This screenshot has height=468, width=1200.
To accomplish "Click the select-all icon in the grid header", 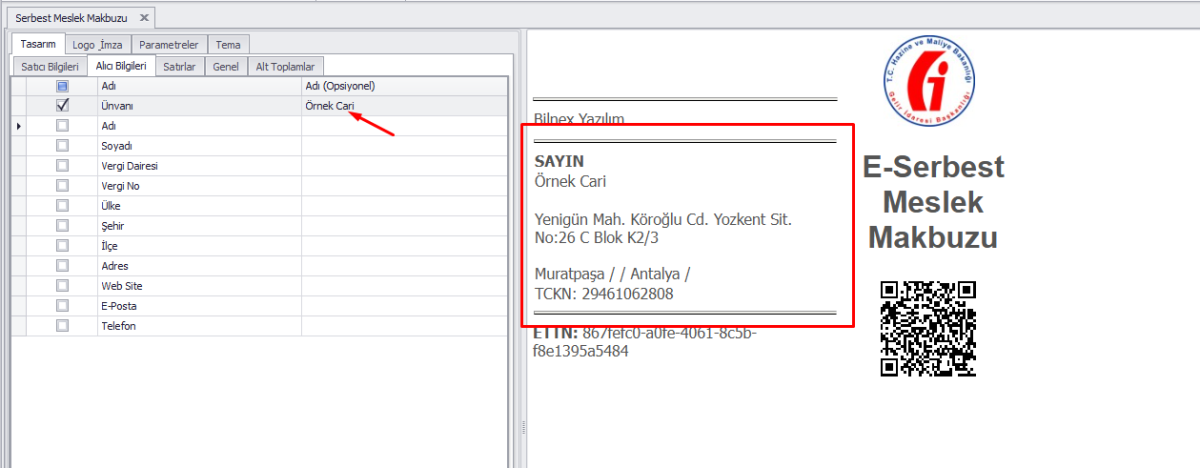I will (62, 87).
